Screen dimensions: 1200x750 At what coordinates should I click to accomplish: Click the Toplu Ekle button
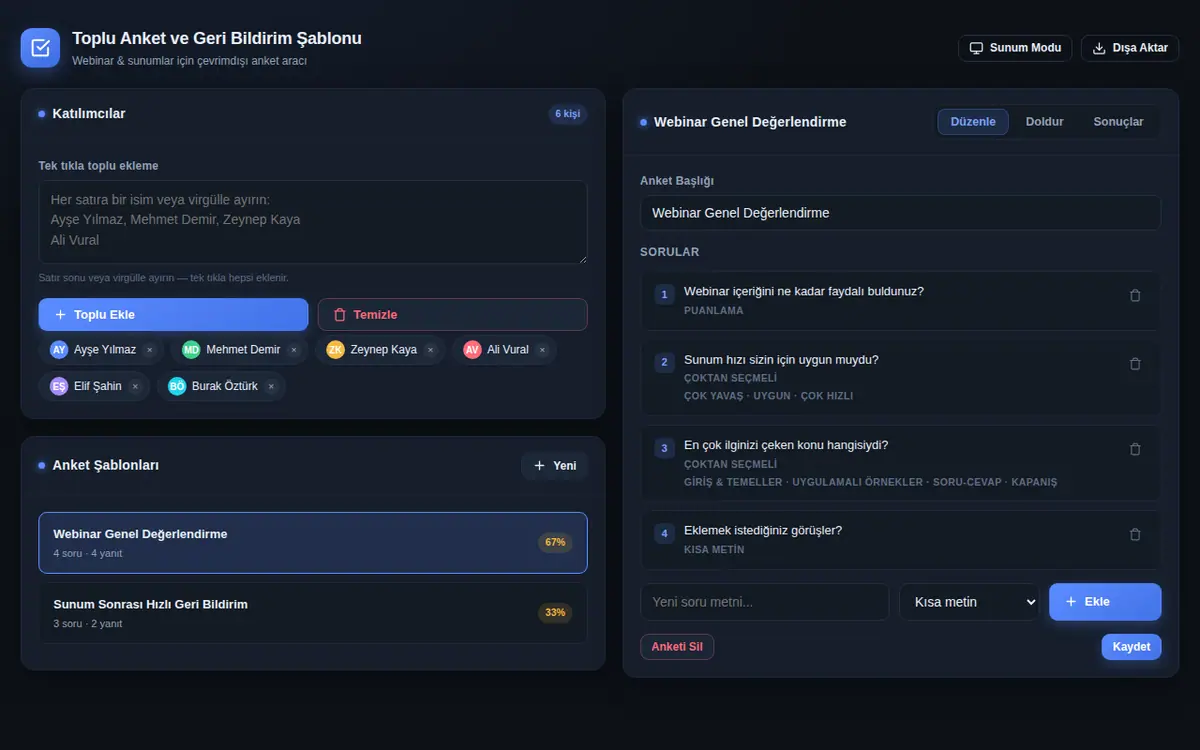coord(173,315)
